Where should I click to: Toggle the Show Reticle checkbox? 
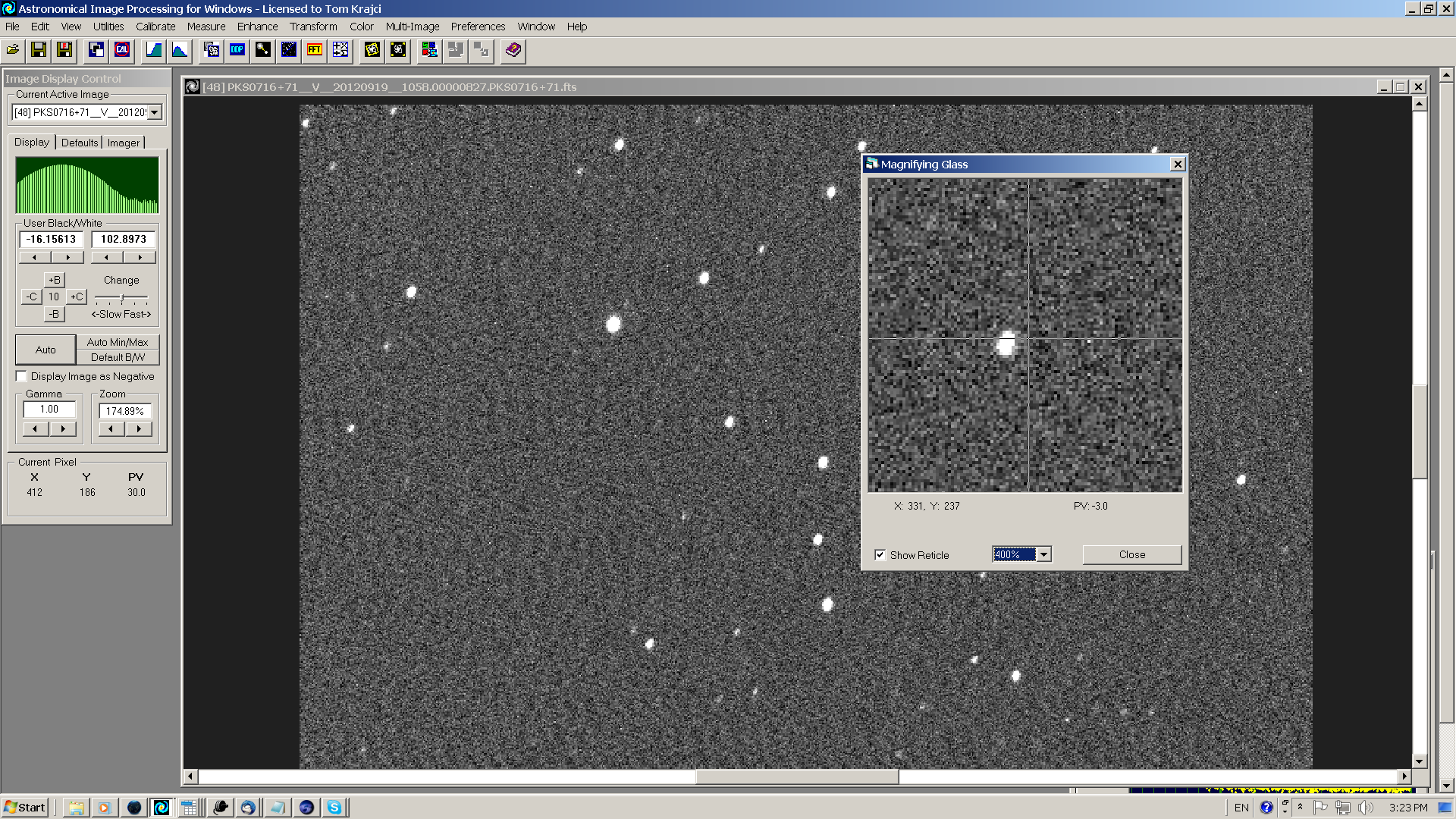click(880, 555)
